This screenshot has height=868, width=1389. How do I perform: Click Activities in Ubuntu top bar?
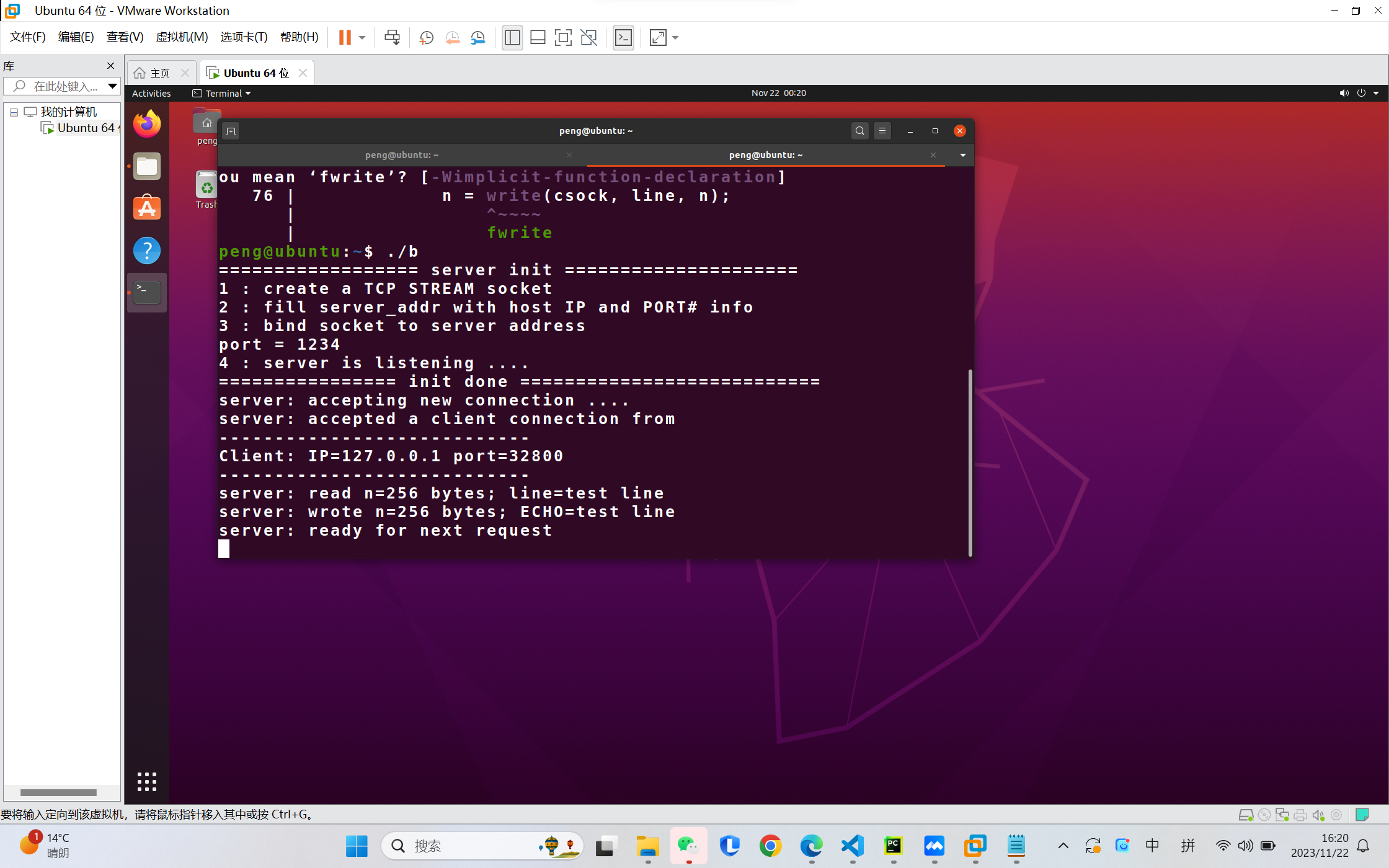pyautogui.click(x=151, y=93)
